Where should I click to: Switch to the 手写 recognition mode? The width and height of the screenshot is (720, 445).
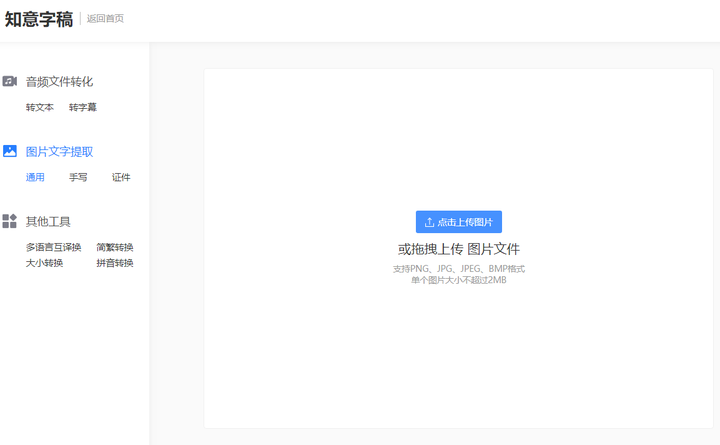point(78,177)
